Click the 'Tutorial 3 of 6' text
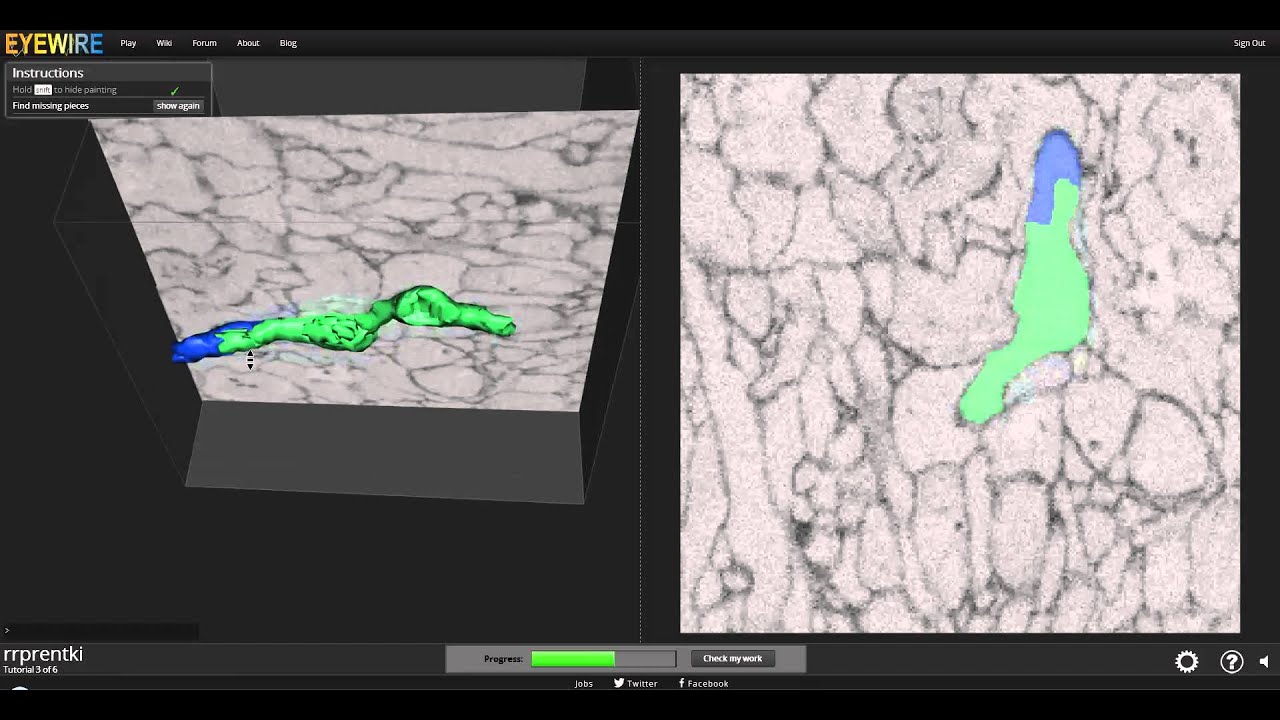 click(x=30, y=670)
